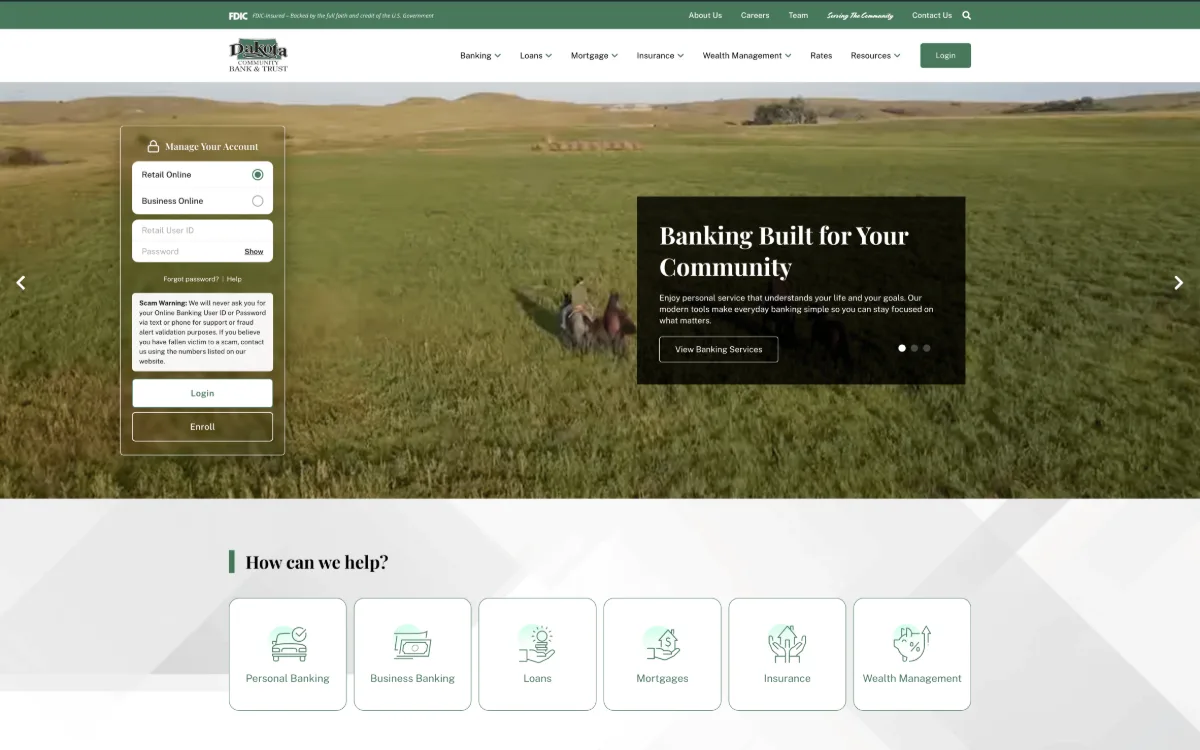
Task: Open the Business Banking card label
Action: click(412, 678)
